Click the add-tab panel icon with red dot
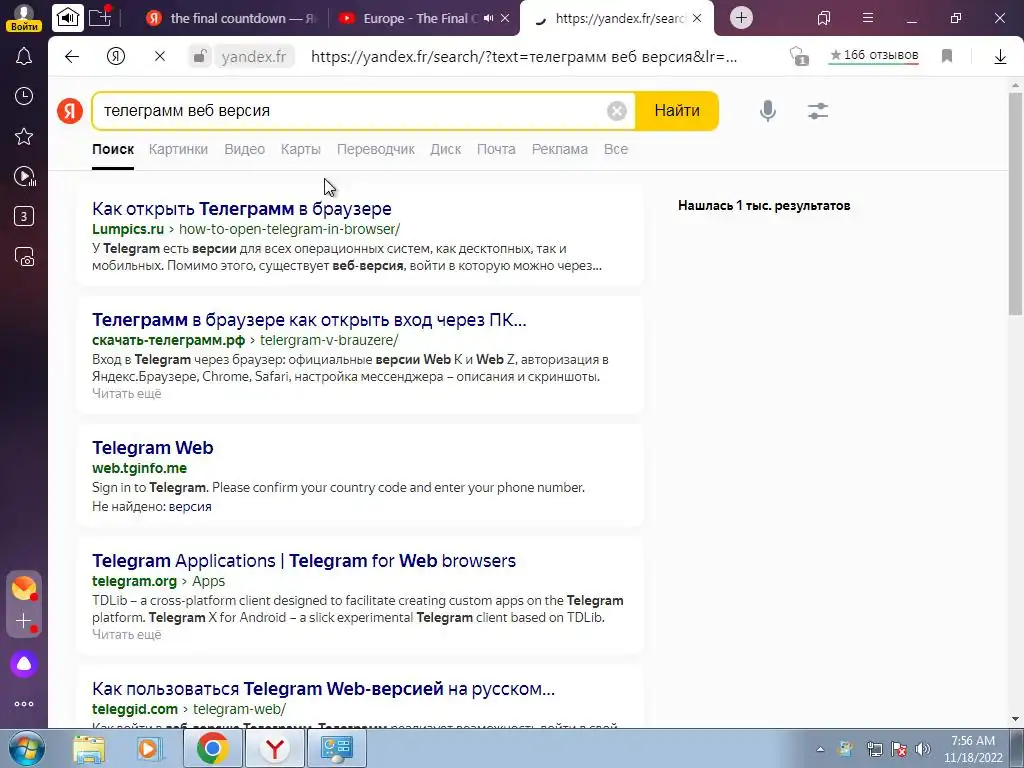Viewport: 1024px width, 768px height. pos(101,17)
